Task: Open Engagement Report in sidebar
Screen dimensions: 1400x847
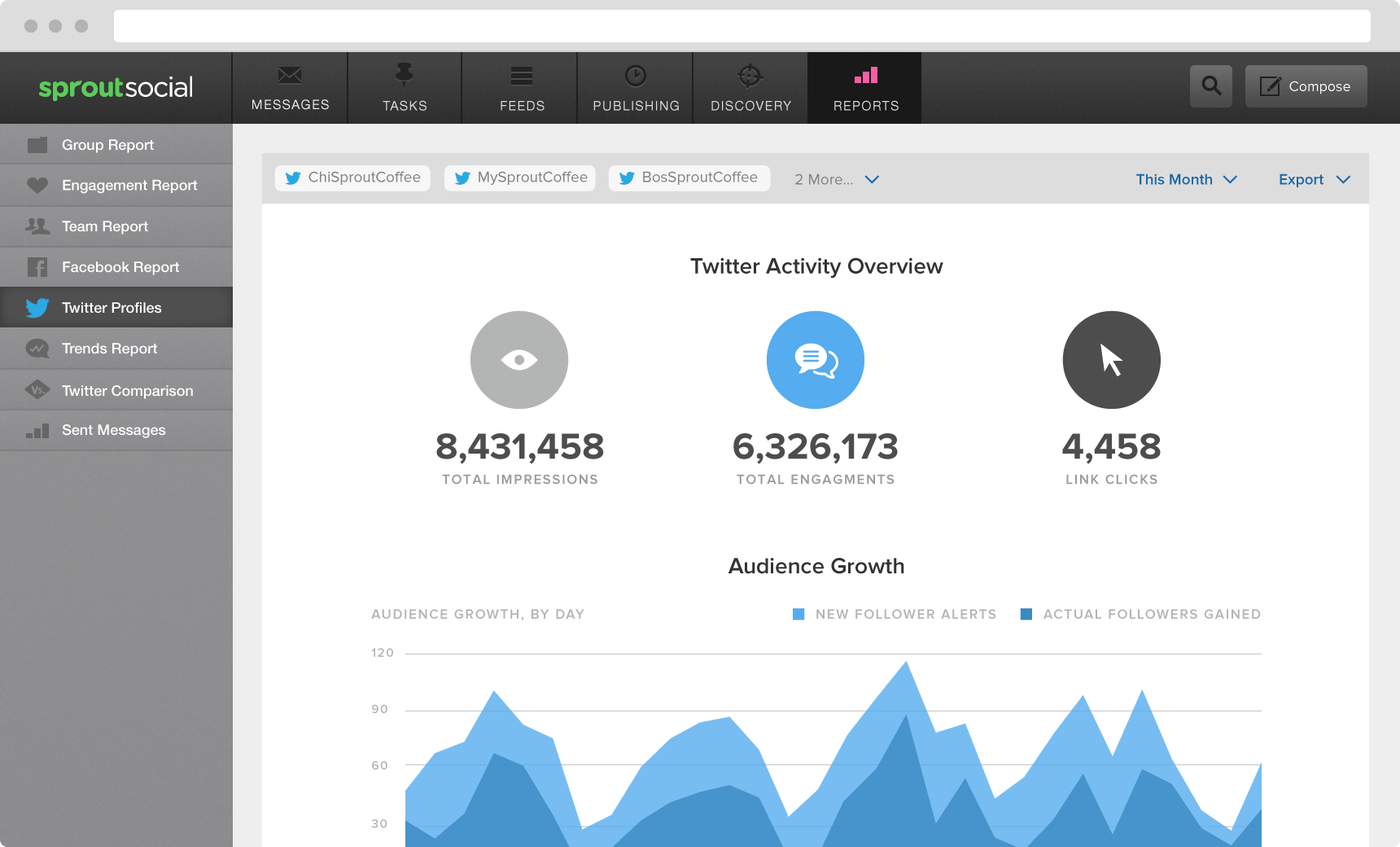Action: click(116, 186)
